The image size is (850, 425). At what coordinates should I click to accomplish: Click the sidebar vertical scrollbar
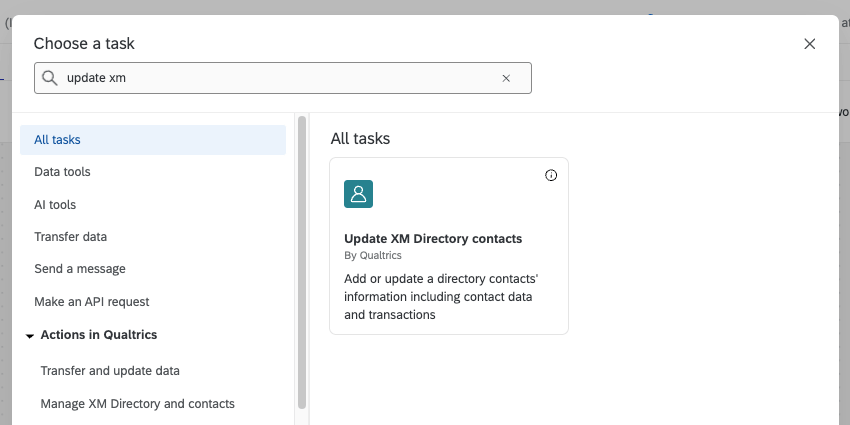click(x=302, y=260)
